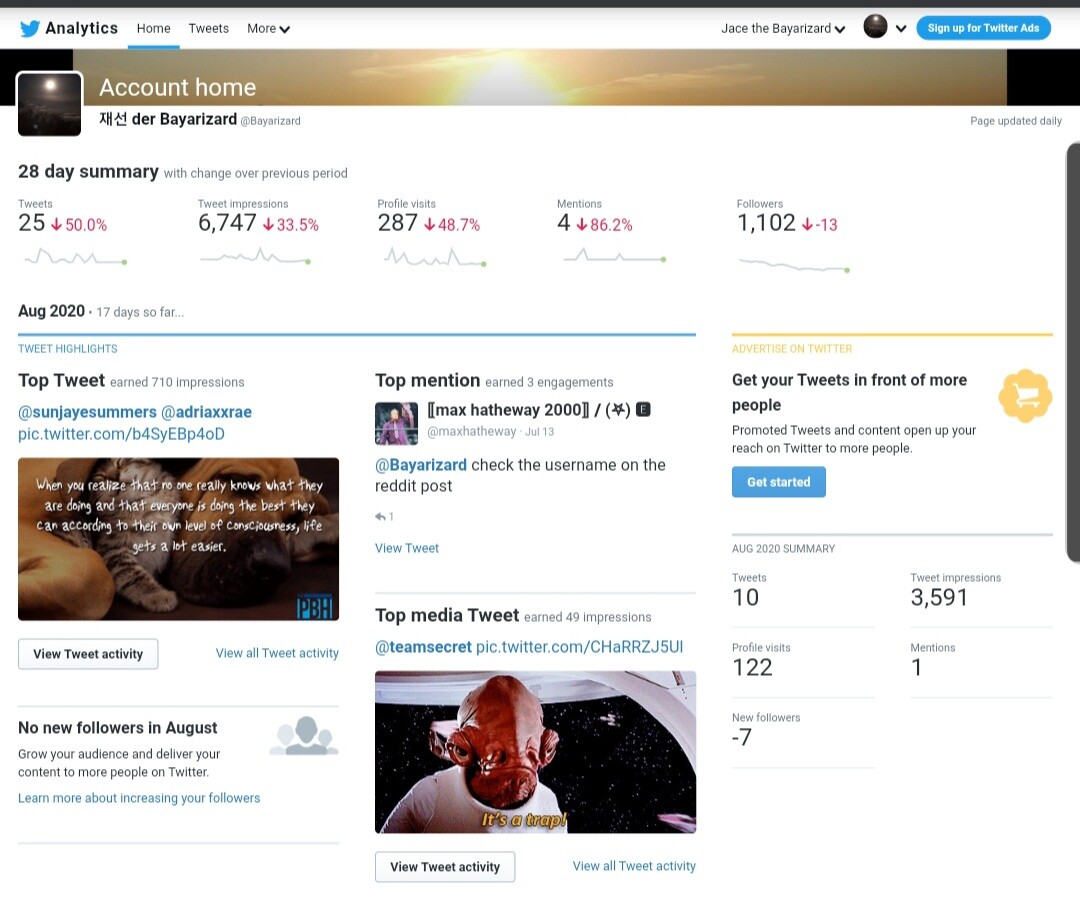Open the cat and dog quote image
The height and width of the screenshot is (905, 1080).
tap(178, 539)
